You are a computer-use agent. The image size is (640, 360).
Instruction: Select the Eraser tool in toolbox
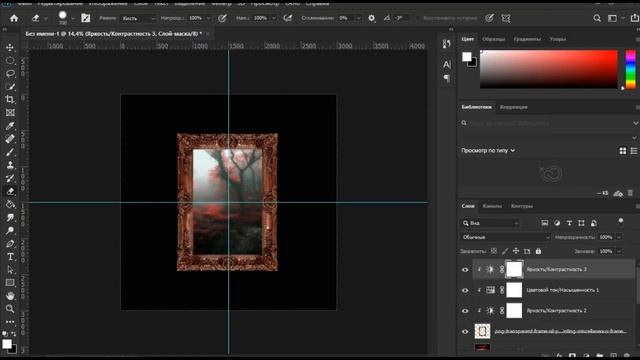[10, 191]
